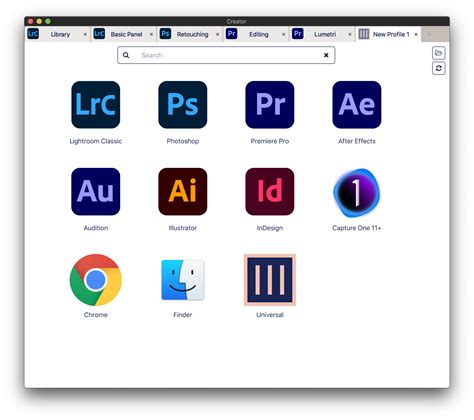The image size is (474, 420).
Task: Close the New Profile 1 tab
Action: (416, 34)
